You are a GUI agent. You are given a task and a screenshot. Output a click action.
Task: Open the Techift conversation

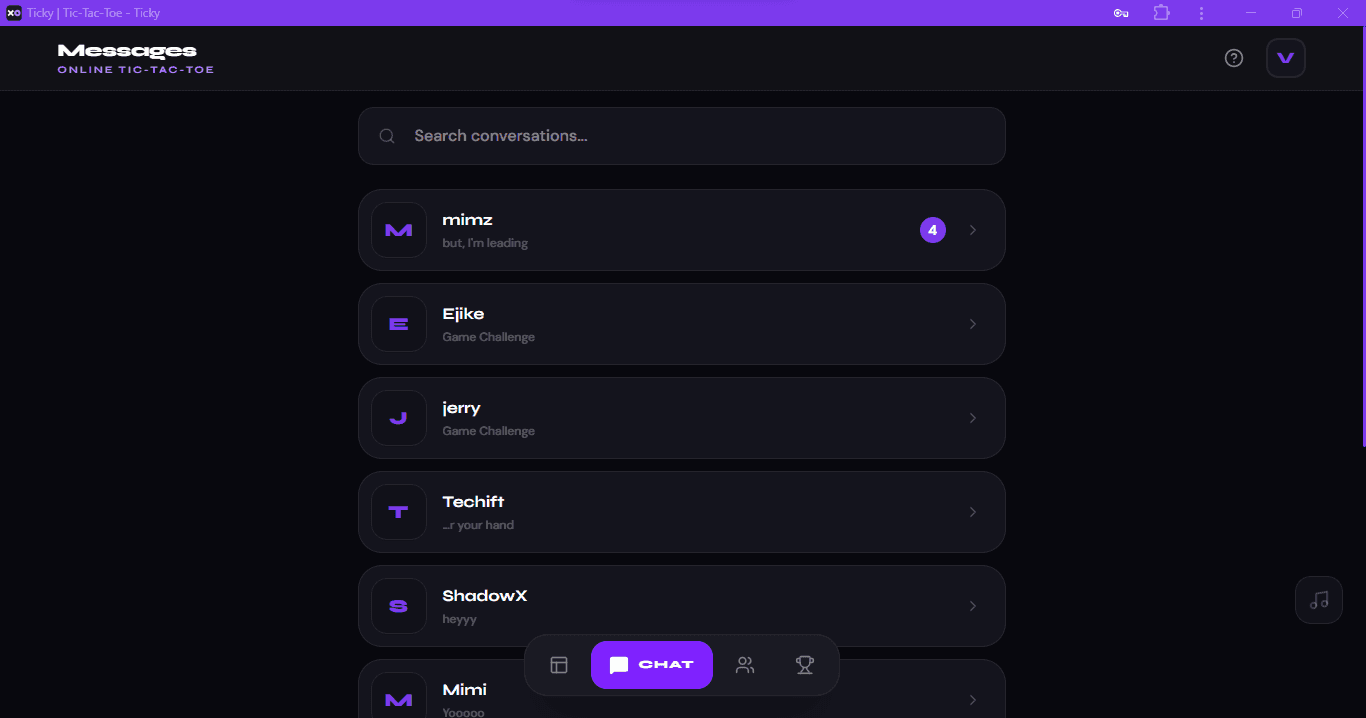(680, 512)
